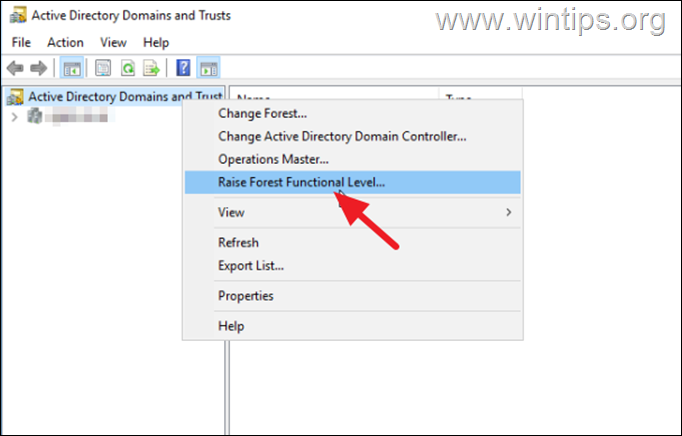Toggle the Show/Hide Action Pane icon
Image resolution: width=682 pixels, height=436 pixels.
pos(208,68)
